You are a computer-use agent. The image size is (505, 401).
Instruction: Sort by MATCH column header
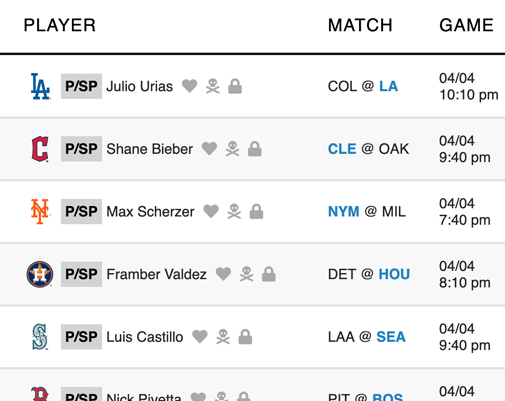(x=360, y=25)
